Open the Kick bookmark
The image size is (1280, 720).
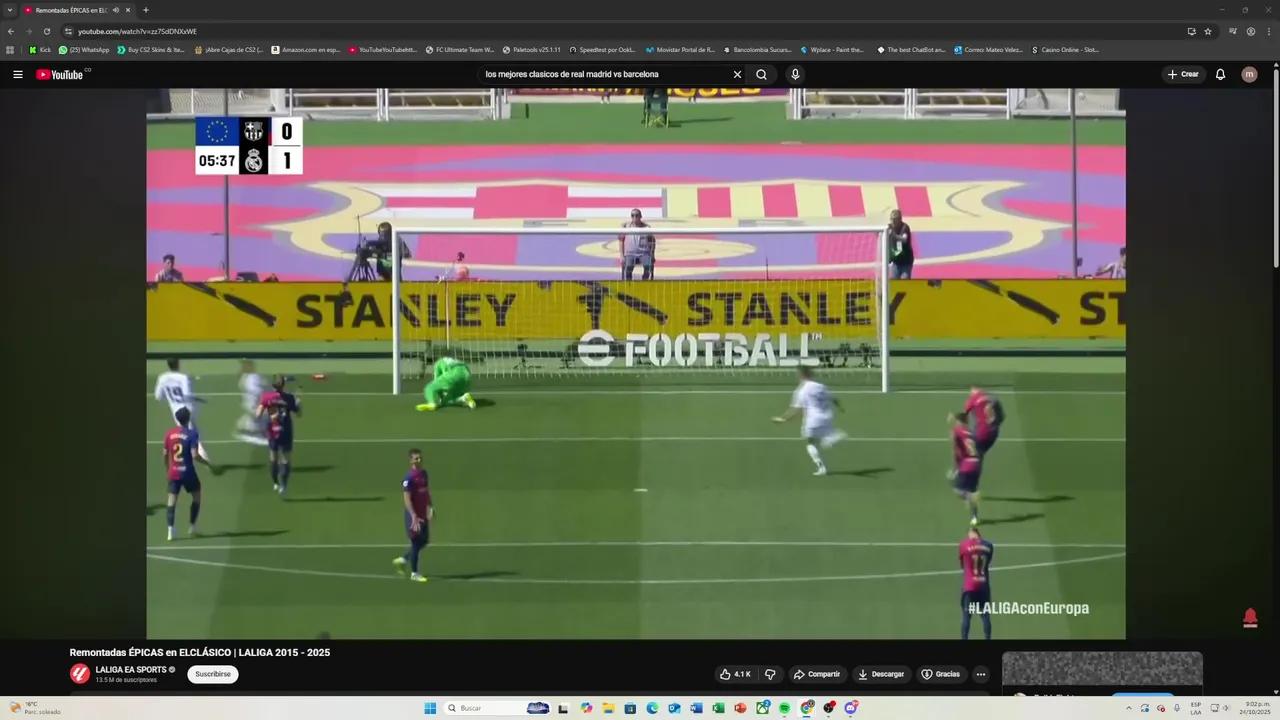[x=40, y=49]
